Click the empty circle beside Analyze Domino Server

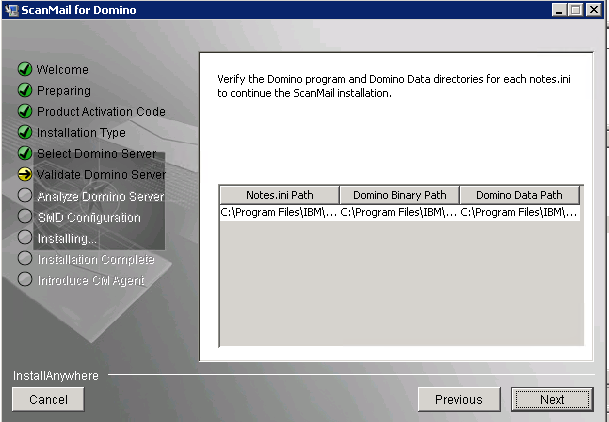pyautogui.click(x=25, y=196)
